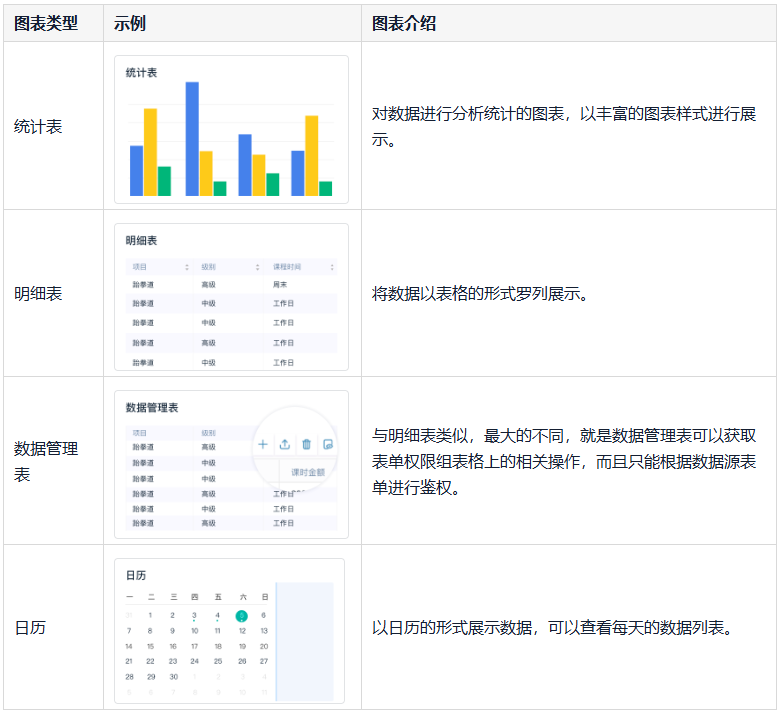Open the 统计表 example thumbnail
Image resolution: width=781 pixels, height=710 pixels.
(x=231, y=129)
